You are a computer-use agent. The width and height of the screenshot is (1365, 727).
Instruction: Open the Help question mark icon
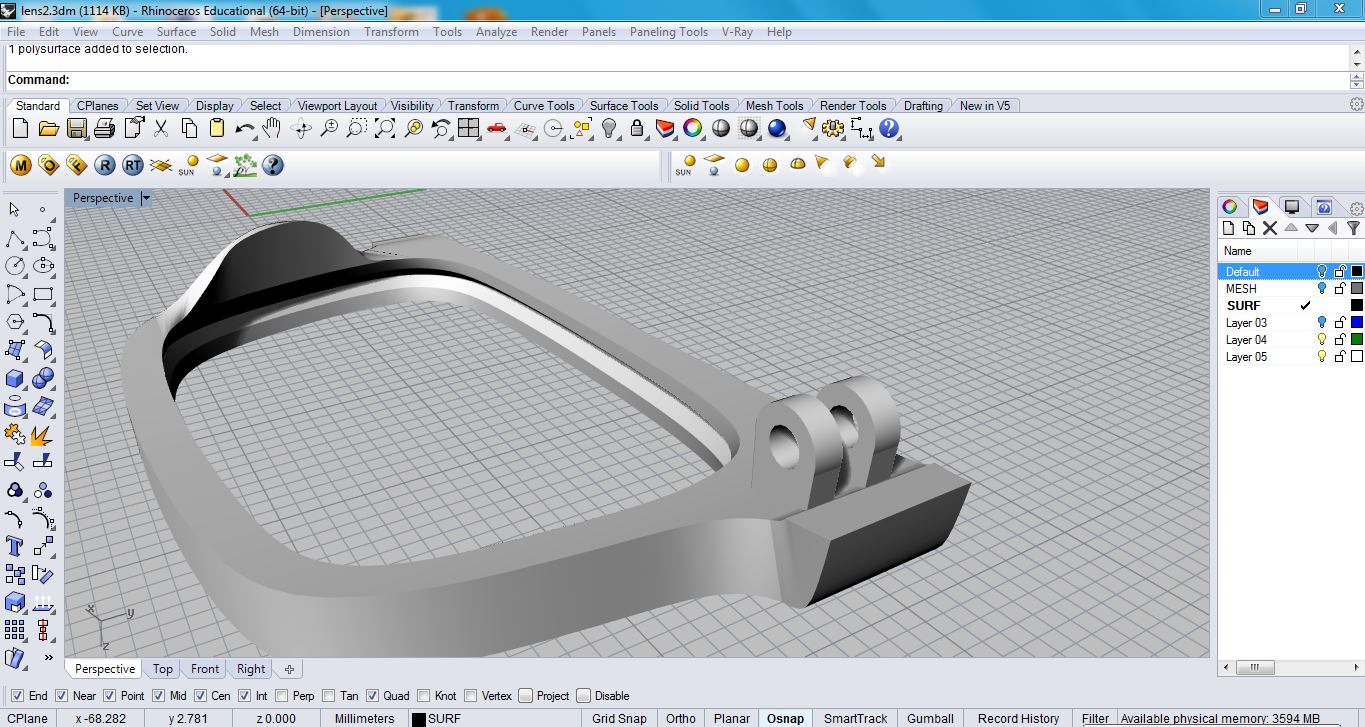coord(889,128)
